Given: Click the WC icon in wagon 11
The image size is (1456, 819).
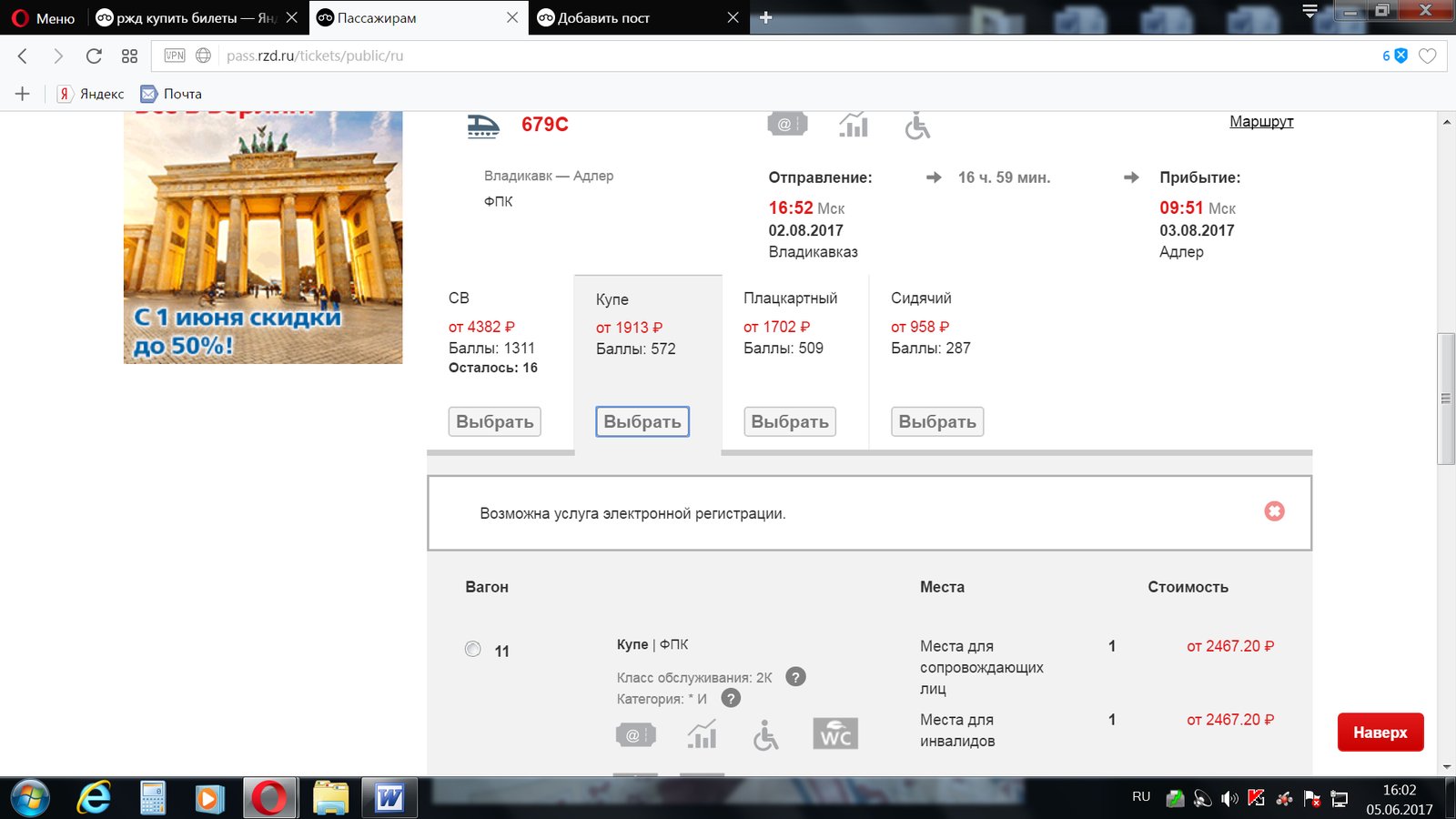Looking at the screenshot, I should coord(834,734).
